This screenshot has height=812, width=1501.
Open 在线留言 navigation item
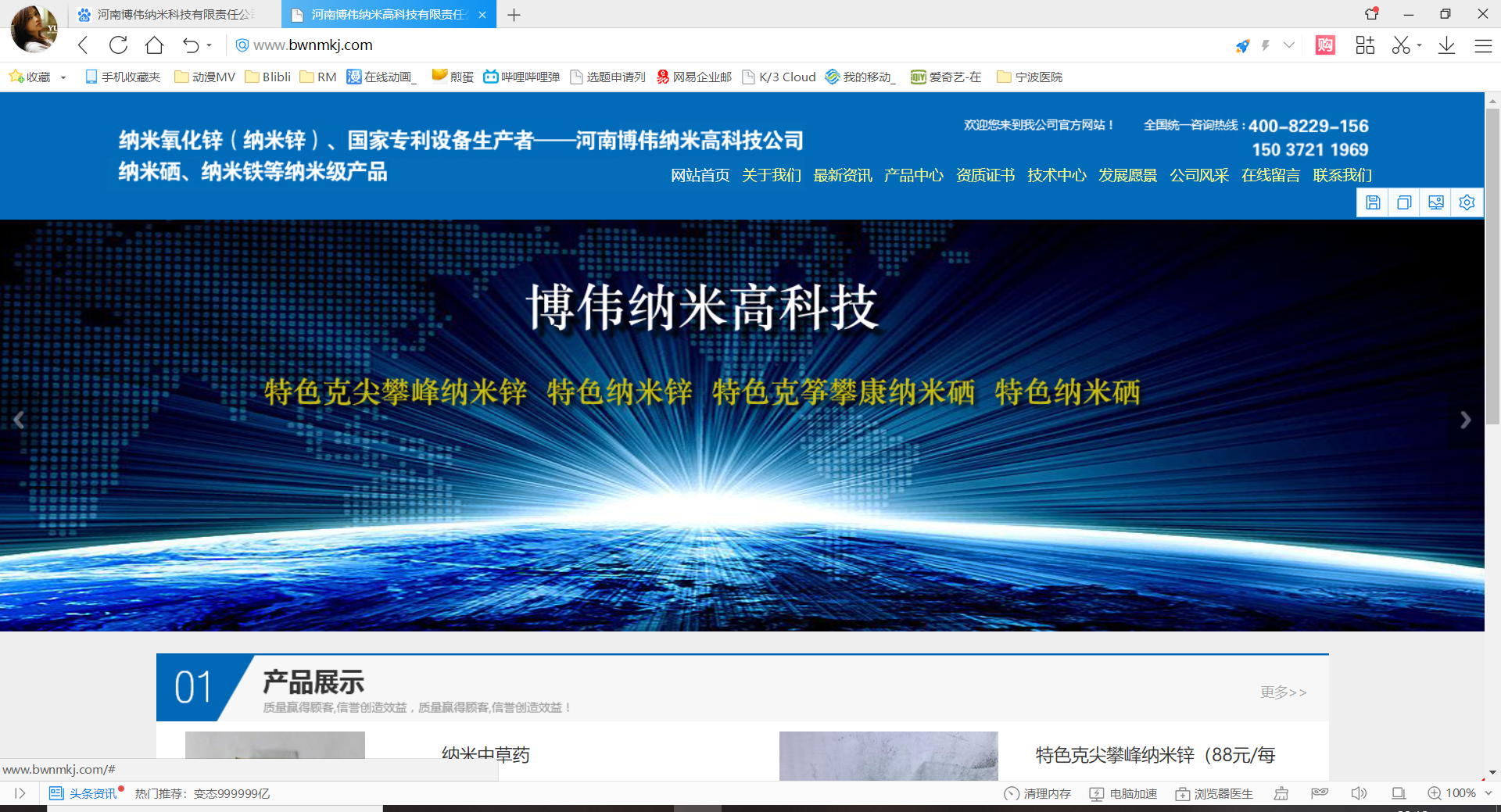[1271, 175]
